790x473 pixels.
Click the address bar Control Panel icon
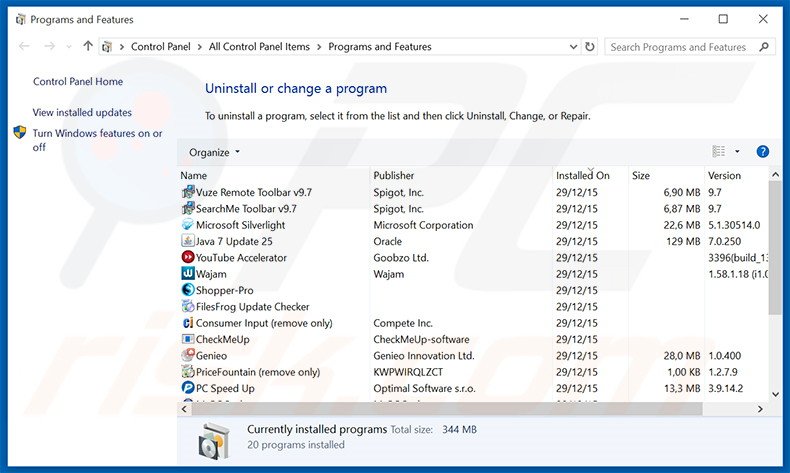[x=107, y=47]
